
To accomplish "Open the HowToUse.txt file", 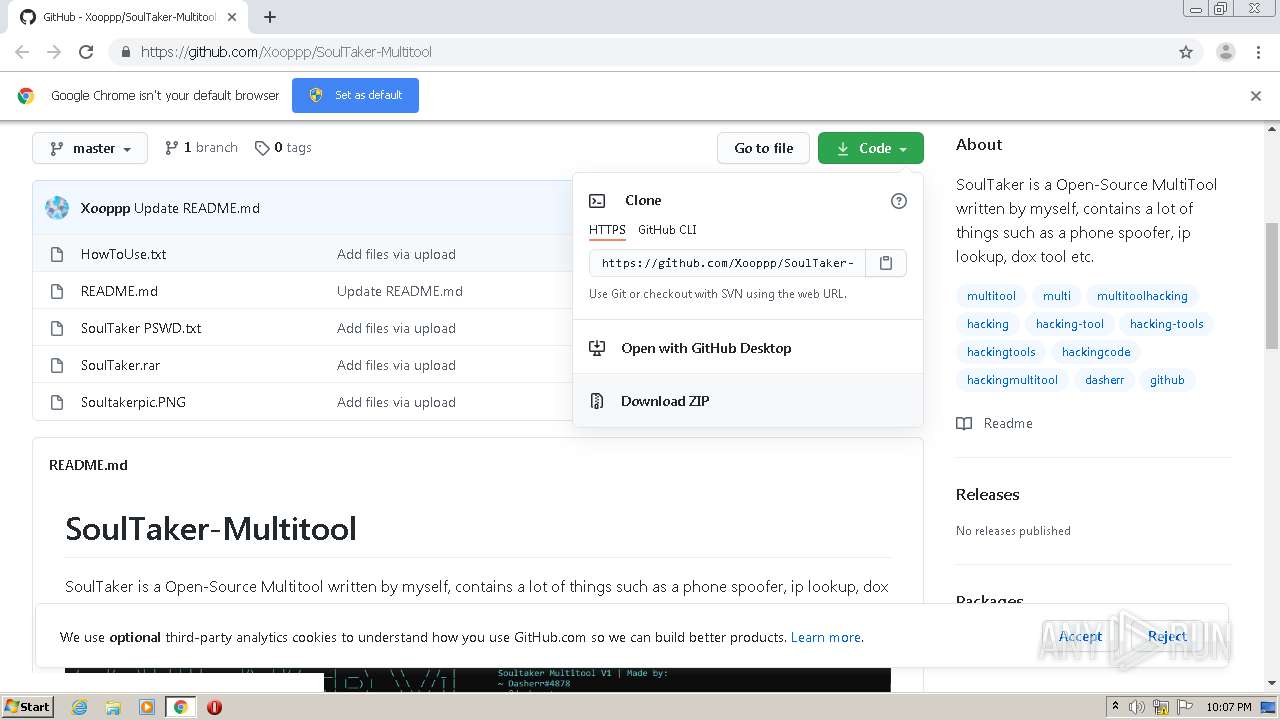I will coord(124,254).
